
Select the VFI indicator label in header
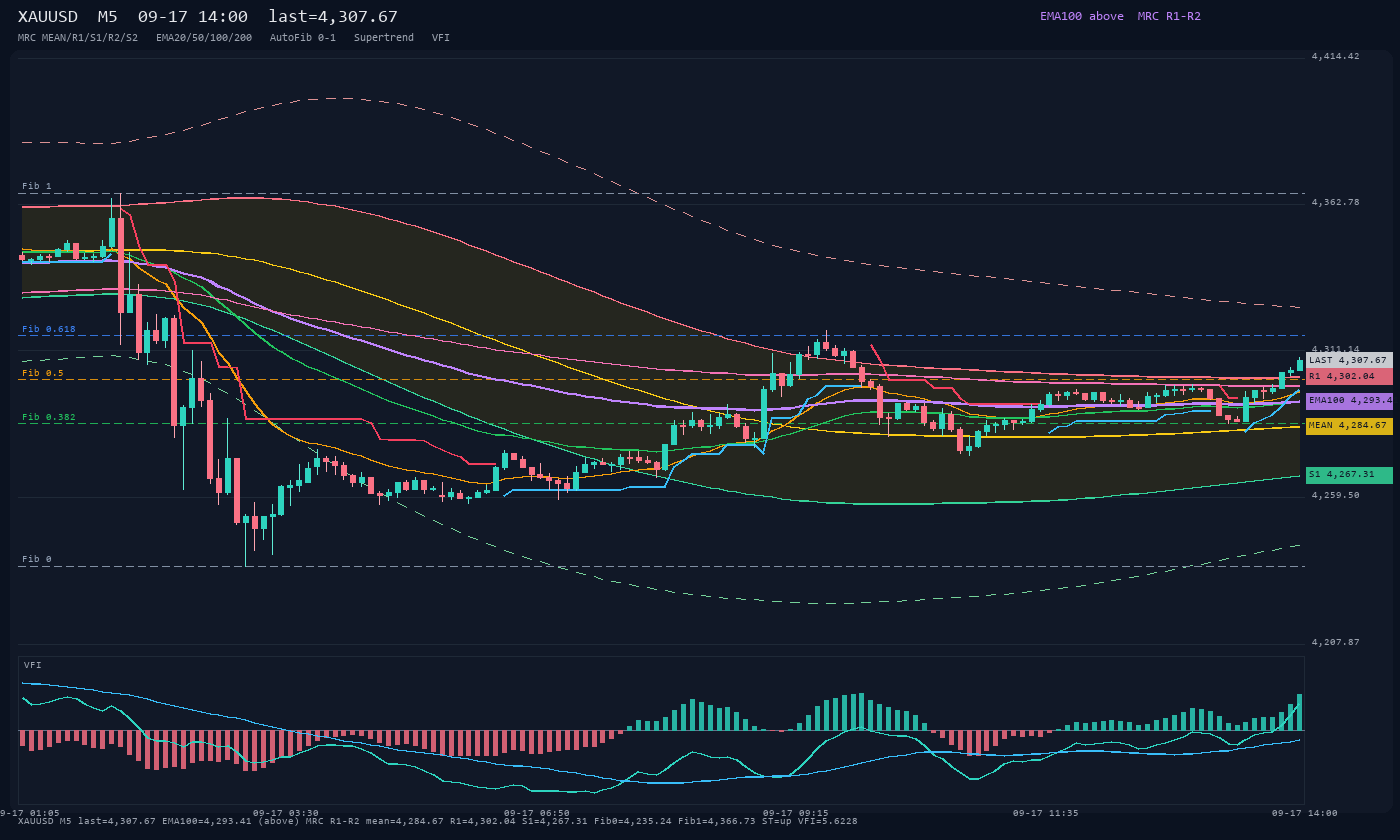pos(441,38)
